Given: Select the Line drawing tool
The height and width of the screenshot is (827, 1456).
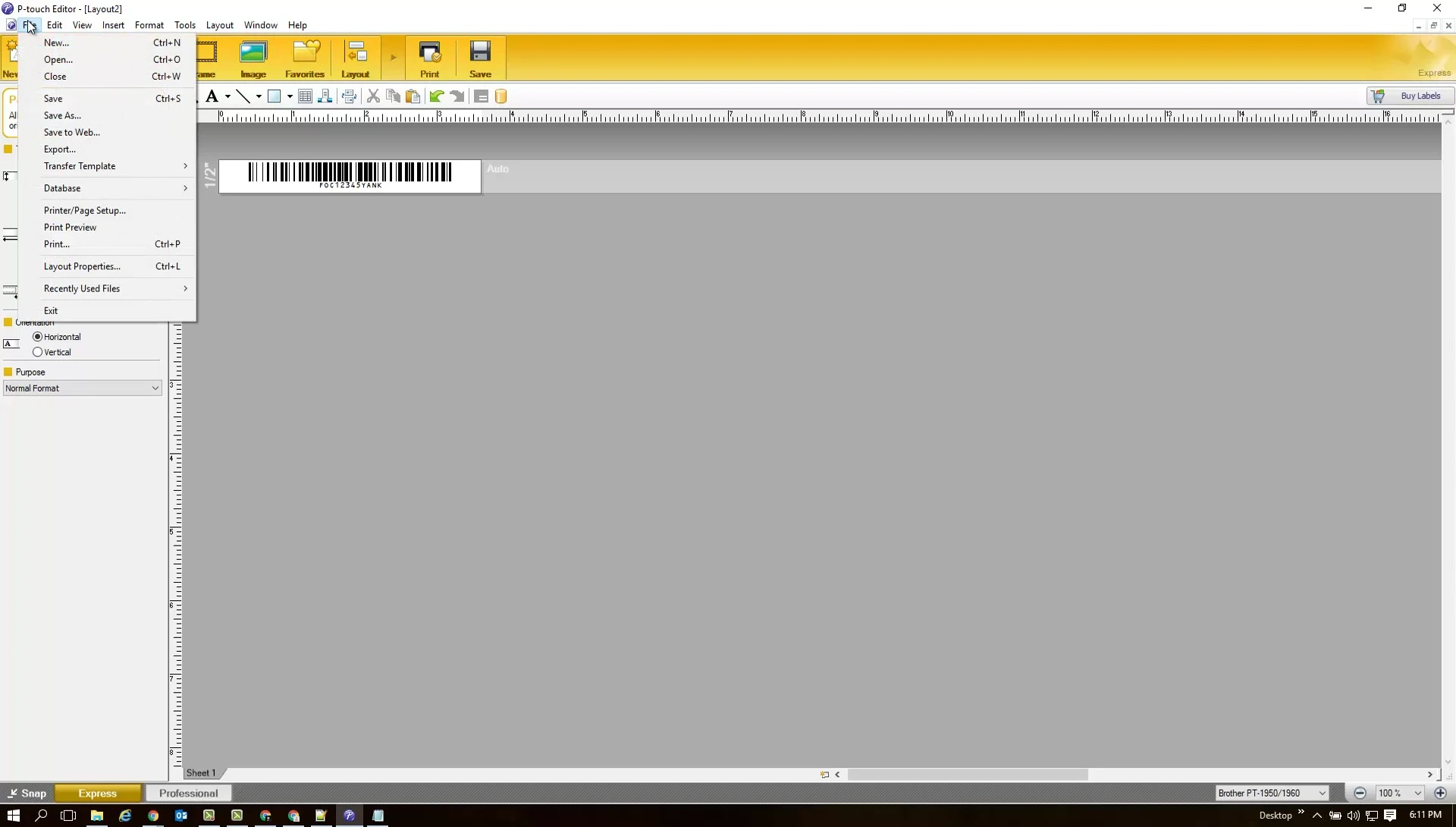Looking at the screenshot, I should click(x=243, y=96).
